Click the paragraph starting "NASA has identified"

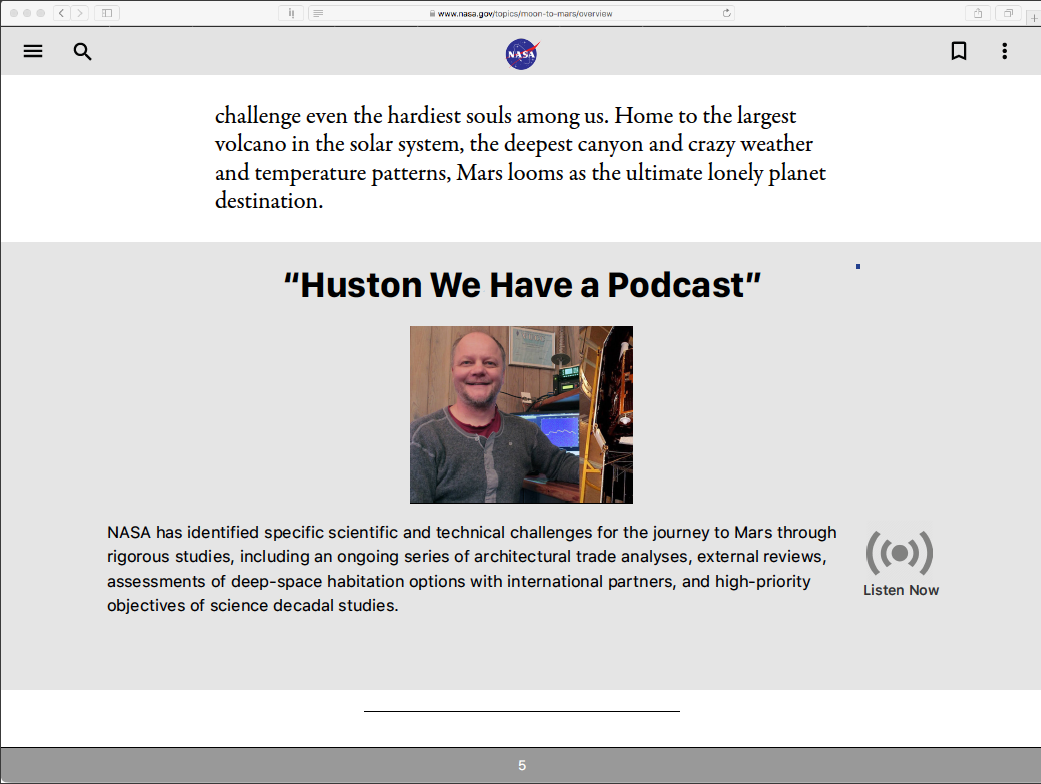click(471, 569)
